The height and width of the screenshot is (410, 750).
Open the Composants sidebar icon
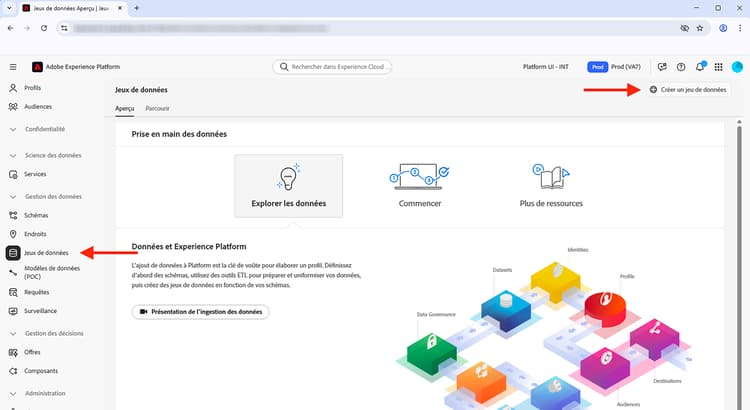coord(13,371)
